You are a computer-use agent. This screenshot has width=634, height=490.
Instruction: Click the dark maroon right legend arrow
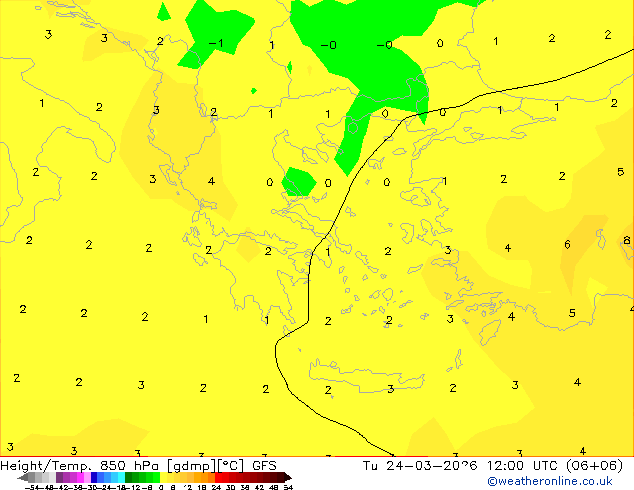[x=287, y=477]
